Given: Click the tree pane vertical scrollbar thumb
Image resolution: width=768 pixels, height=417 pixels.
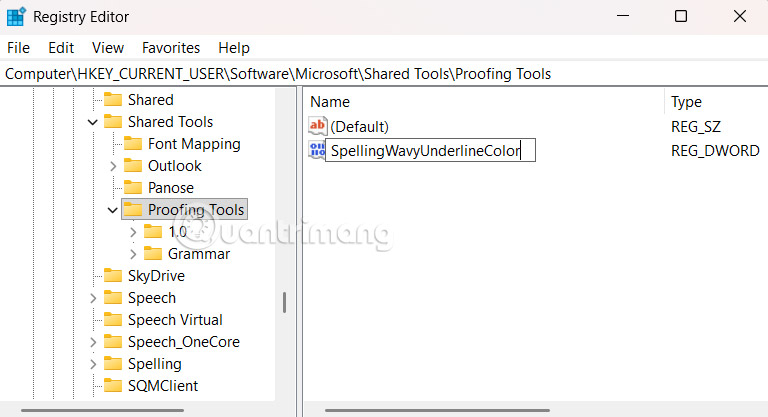Looking at the screenshot, I should click(284, 302).
